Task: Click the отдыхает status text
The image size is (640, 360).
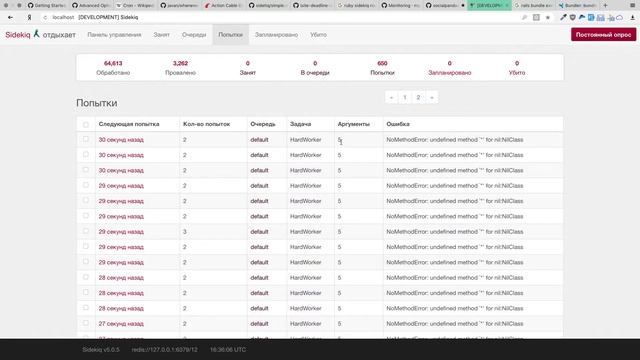Action: tap(59, 35)
